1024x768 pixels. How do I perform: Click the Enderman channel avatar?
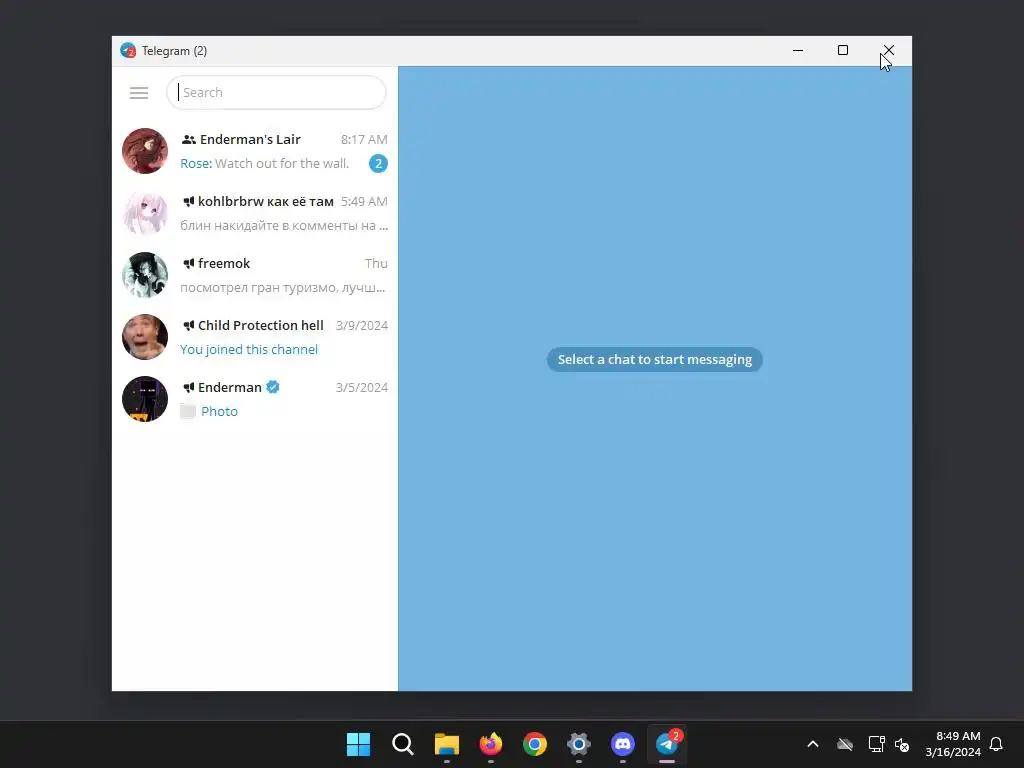(145, 399)
